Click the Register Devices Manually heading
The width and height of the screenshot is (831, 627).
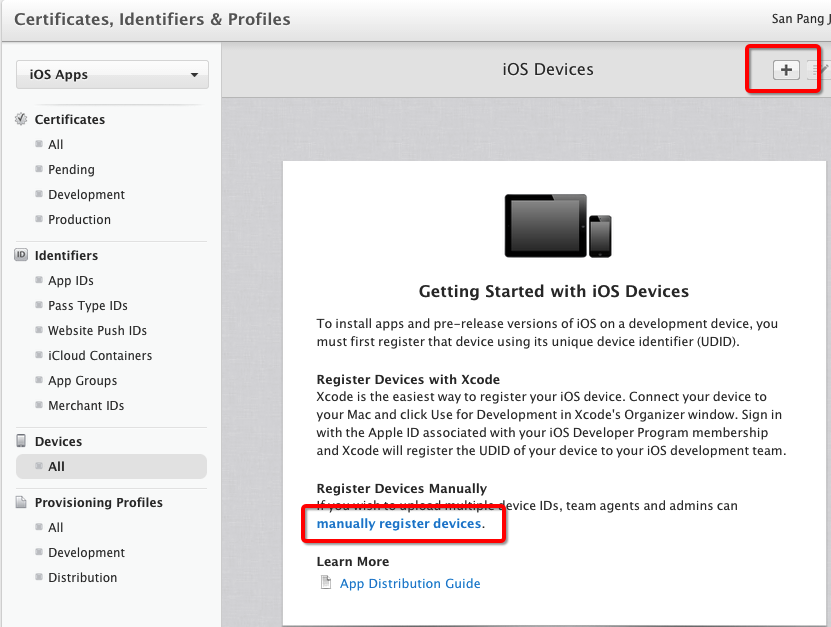(x=402, y=488)
